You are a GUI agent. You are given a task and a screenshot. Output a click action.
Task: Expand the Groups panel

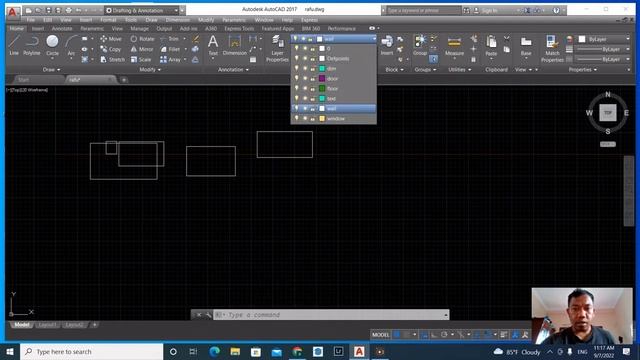point(425,70)
